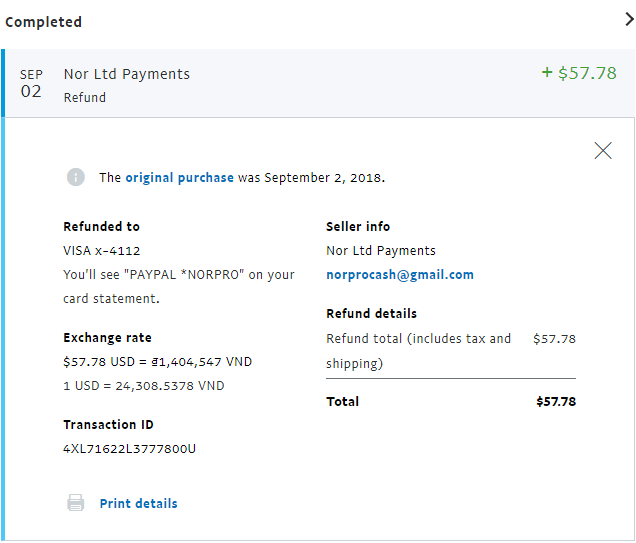Close the refund details panel
This screenshot has width=636, height=543.
coord(603,151)
